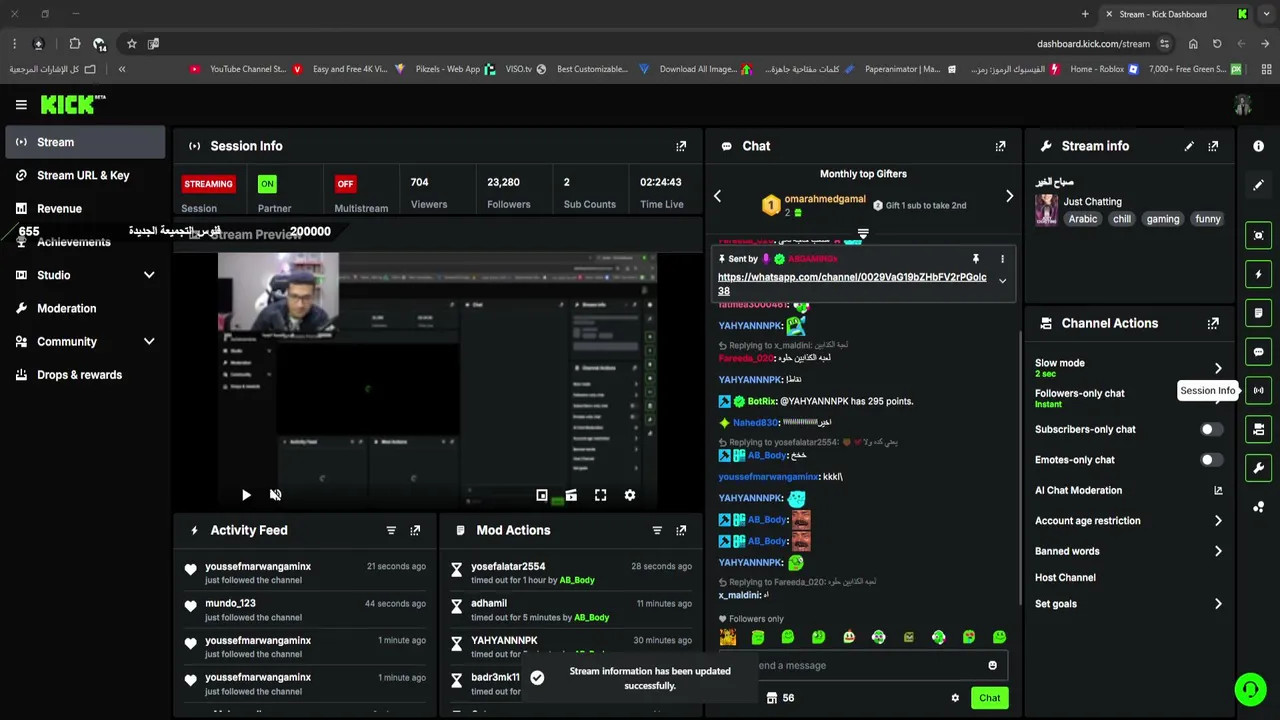
Task: Pop out the Mod Actions panel
Action: (681, 530)
